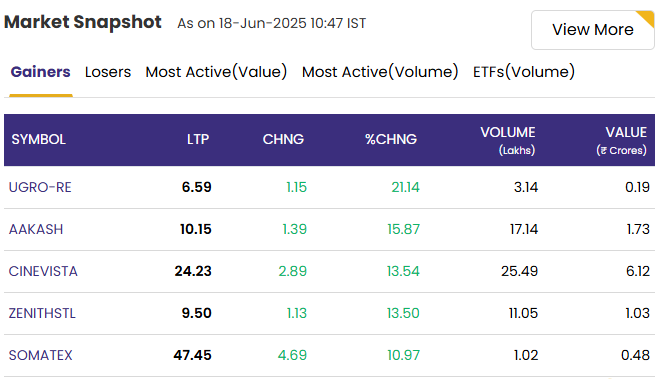The height and width of the screenshot is (379, 662).
Task: Select the Most Active(Value) tab
Action: coord(216,72)
